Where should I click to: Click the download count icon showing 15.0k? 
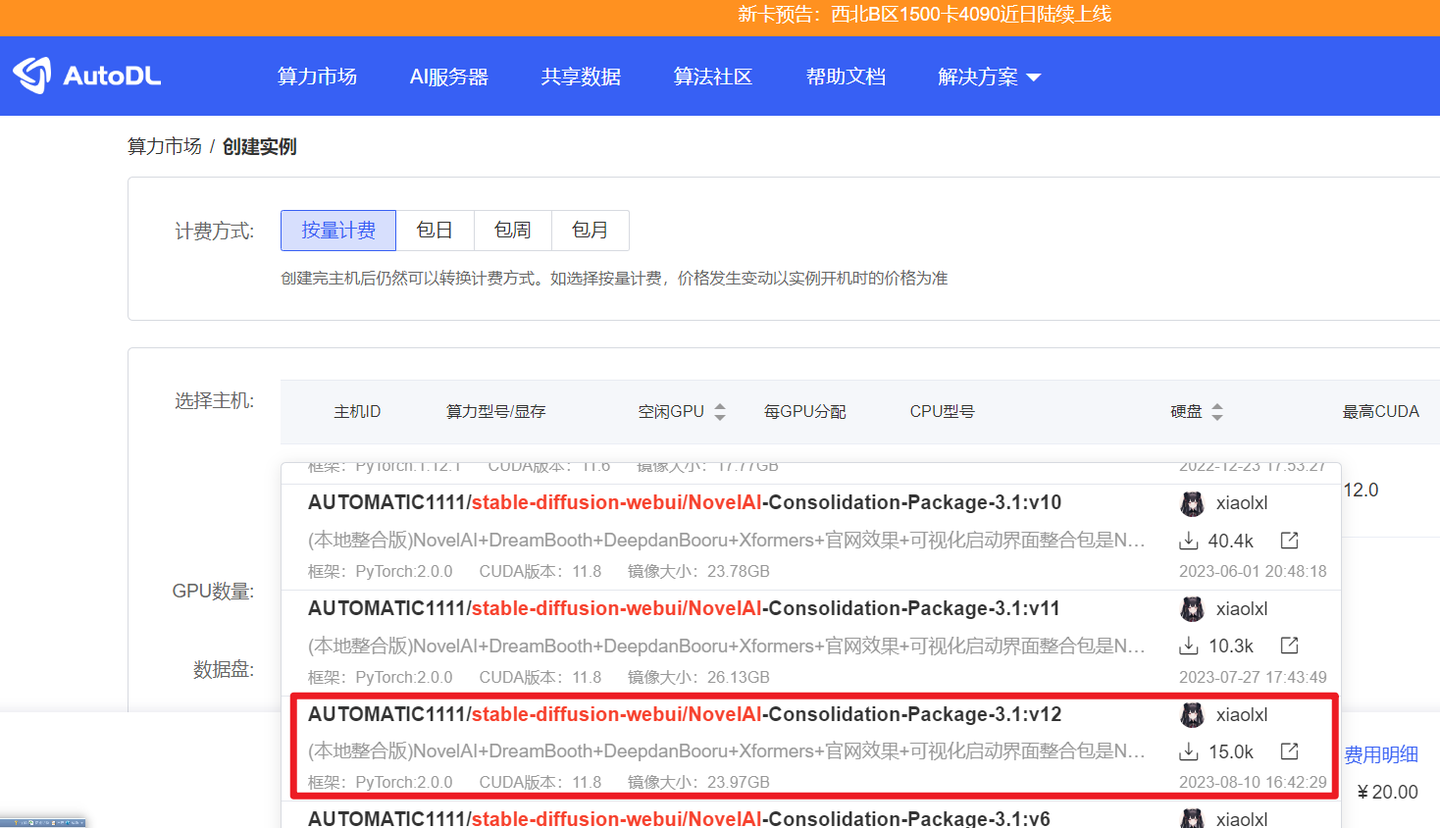tap(1190, 751)
